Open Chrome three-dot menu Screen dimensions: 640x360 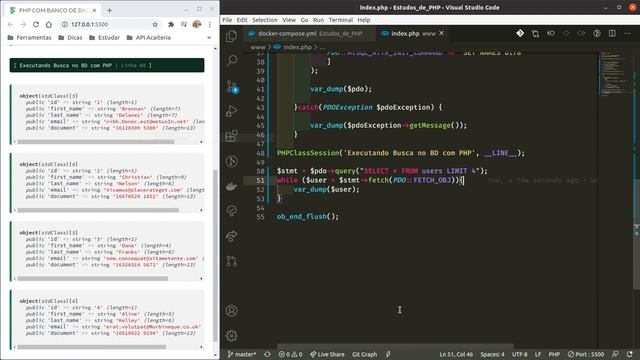tap(210, 24)
